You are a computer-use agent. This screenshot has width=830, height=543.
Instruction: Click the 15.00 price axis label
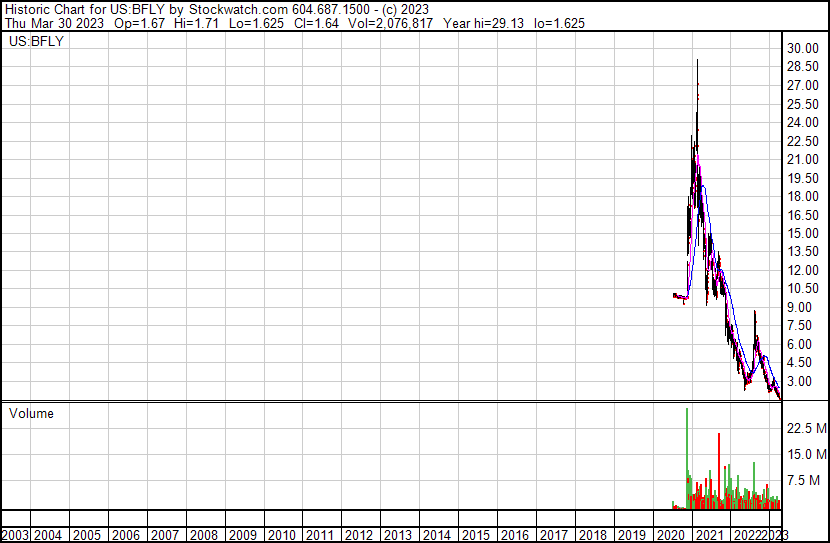(x=801, y=234)
